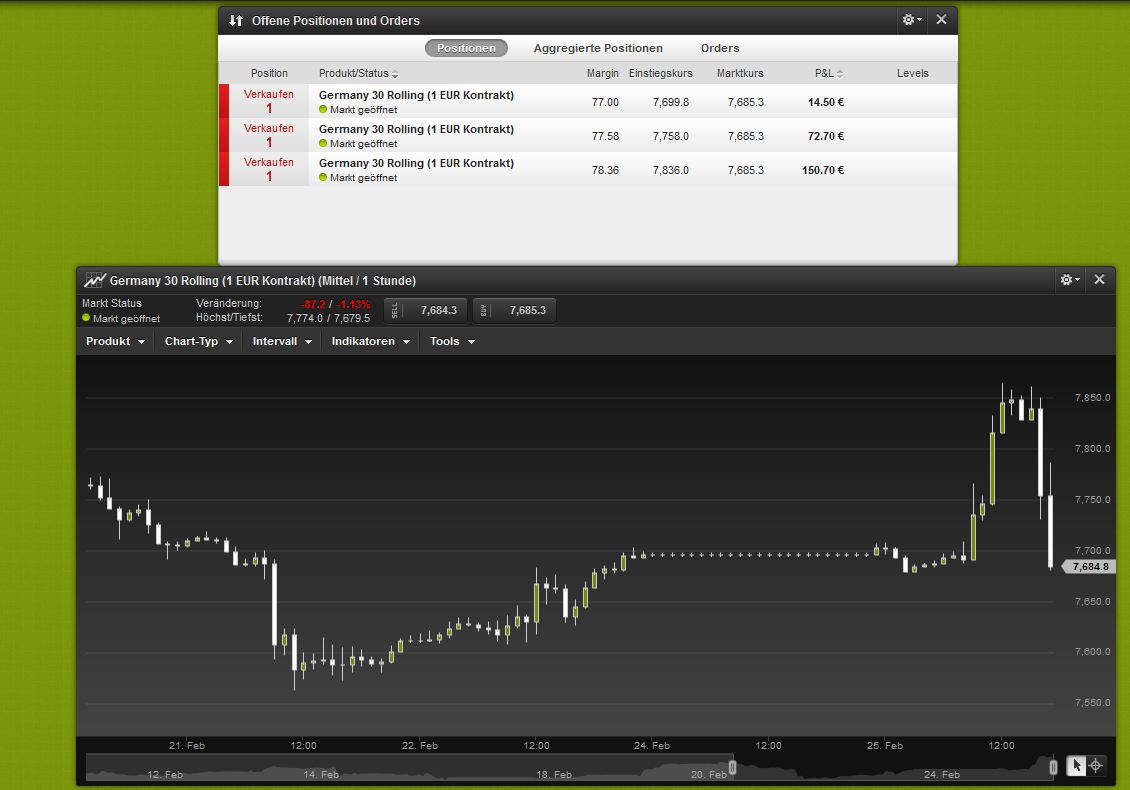Click the current price marker 7,684.8

click(x=1090, y=567)
